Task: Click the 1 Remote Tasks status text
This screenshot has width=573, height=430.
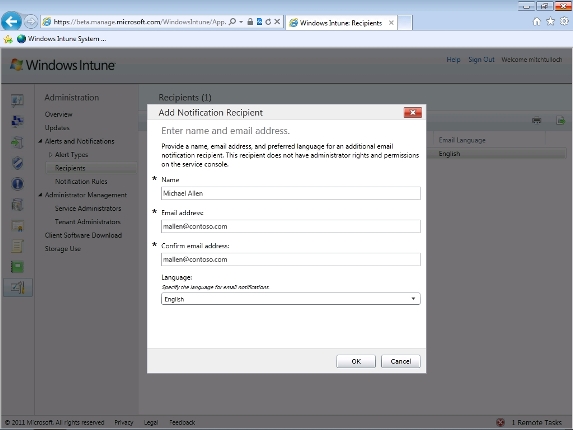Action: click(536, 422)
